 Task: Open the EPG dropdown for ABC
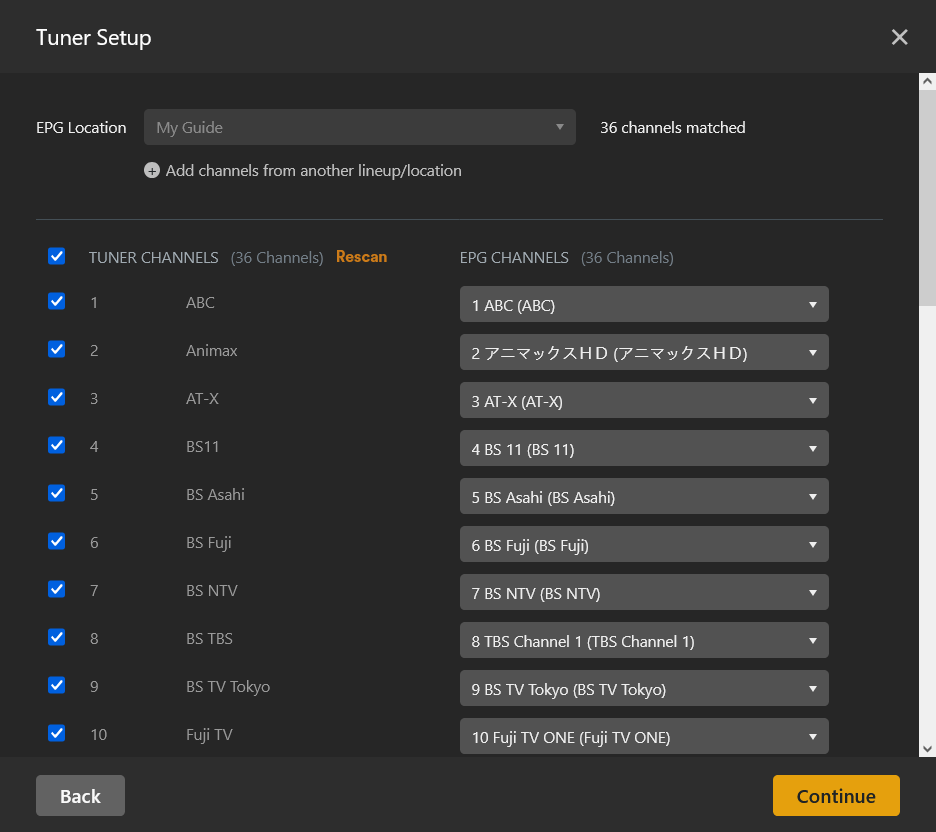click(x=643, y=303)
